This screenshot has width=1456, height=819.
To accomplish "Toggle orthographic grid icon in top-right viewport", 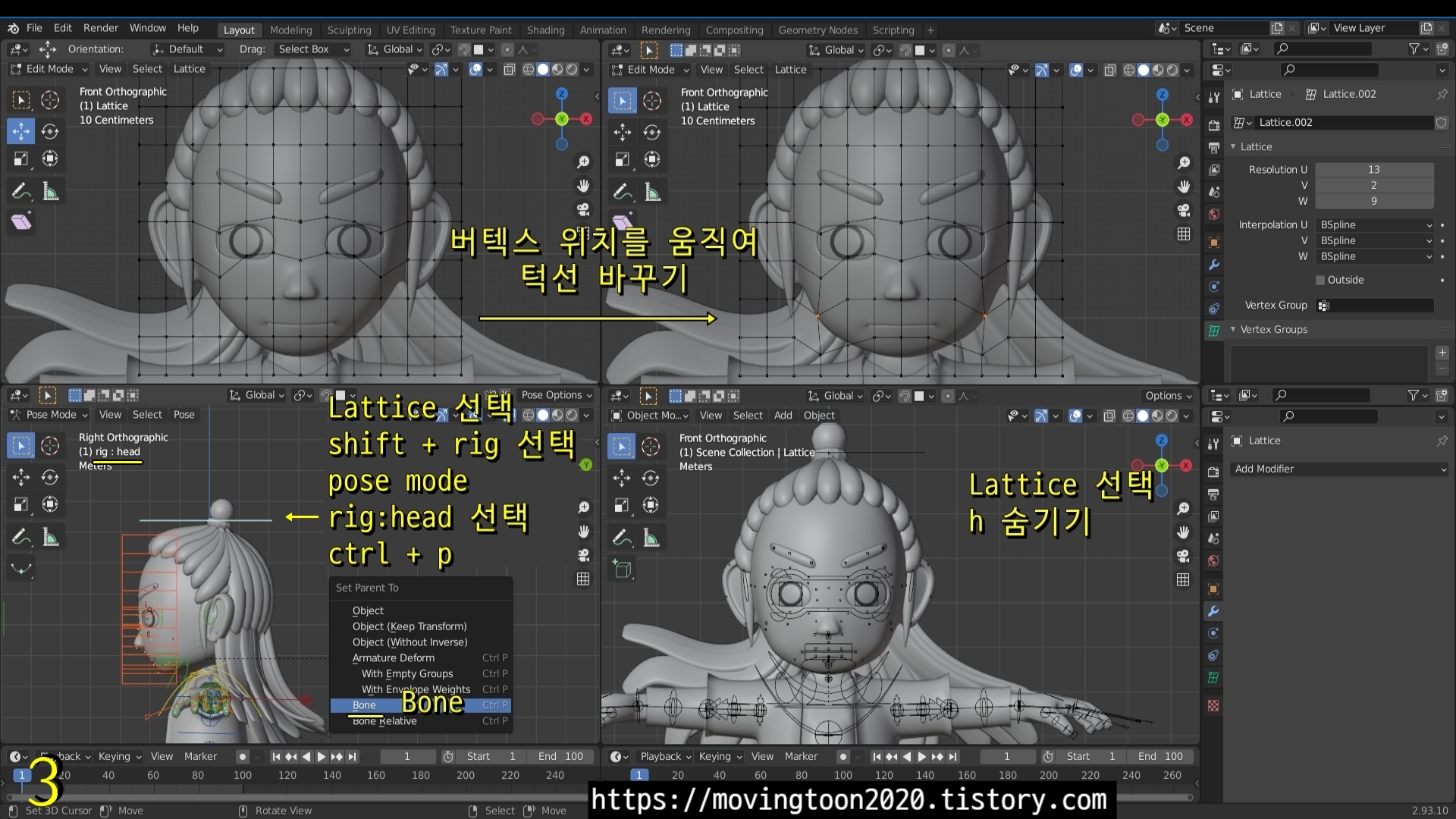I will click(1184, 234).
